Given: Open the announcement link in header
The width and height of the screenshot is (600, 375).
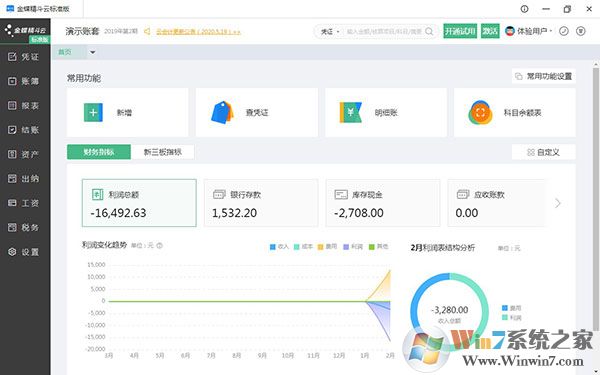Looking at the screenshot, I should click(x=198, y=31).
